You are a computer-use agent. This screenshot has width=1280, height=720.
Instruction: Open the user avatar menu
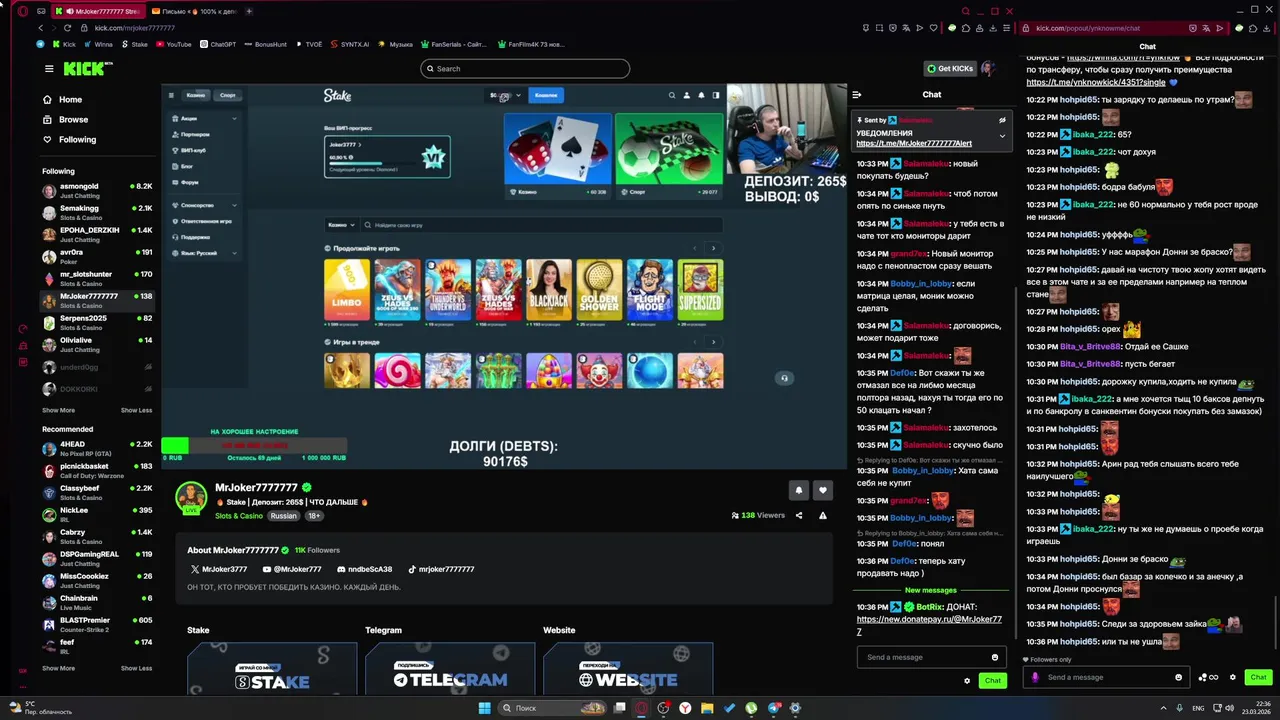(988, 69)
